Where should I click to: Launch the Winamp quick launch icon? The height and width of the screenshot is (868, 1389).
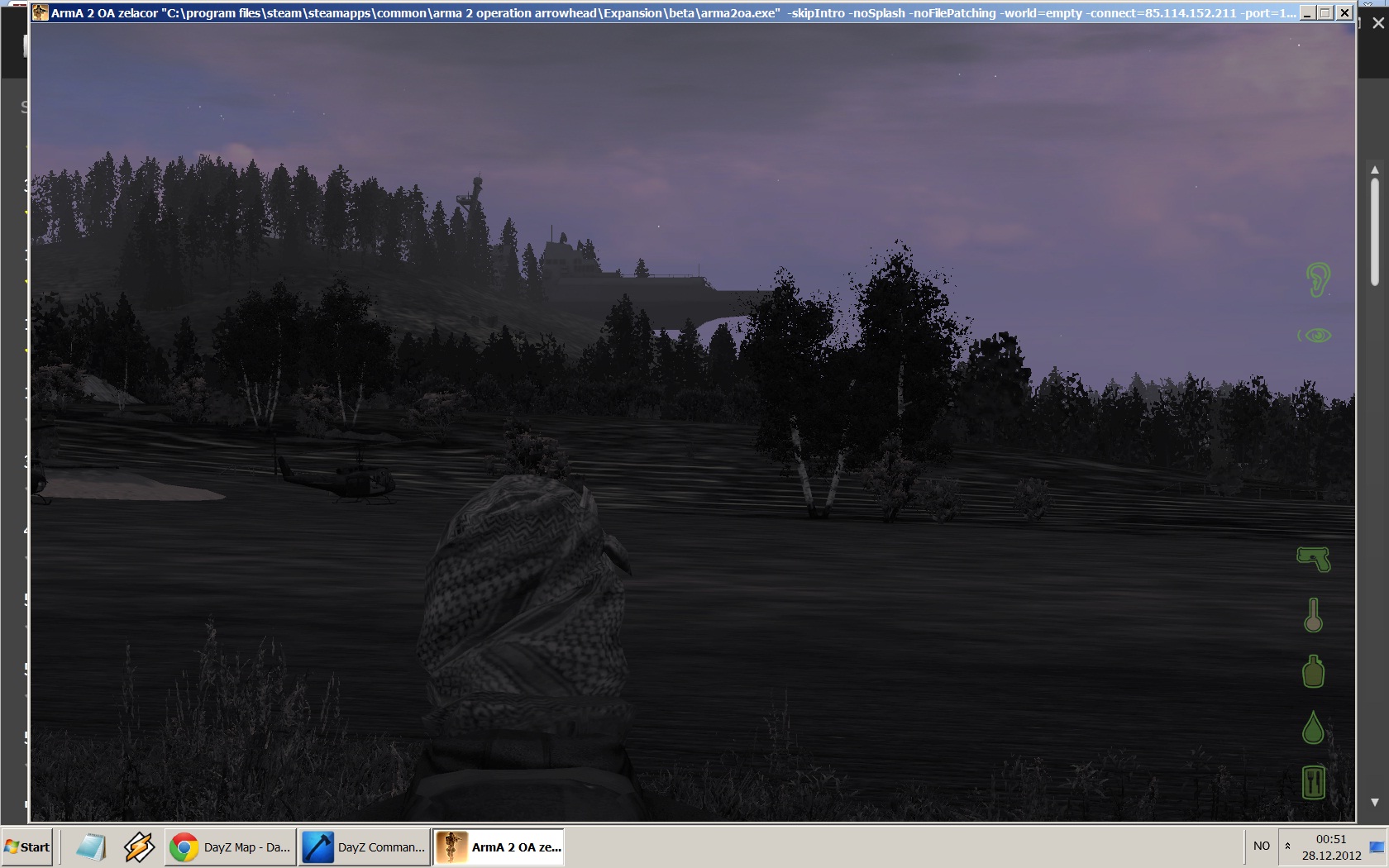pos(139,847)
